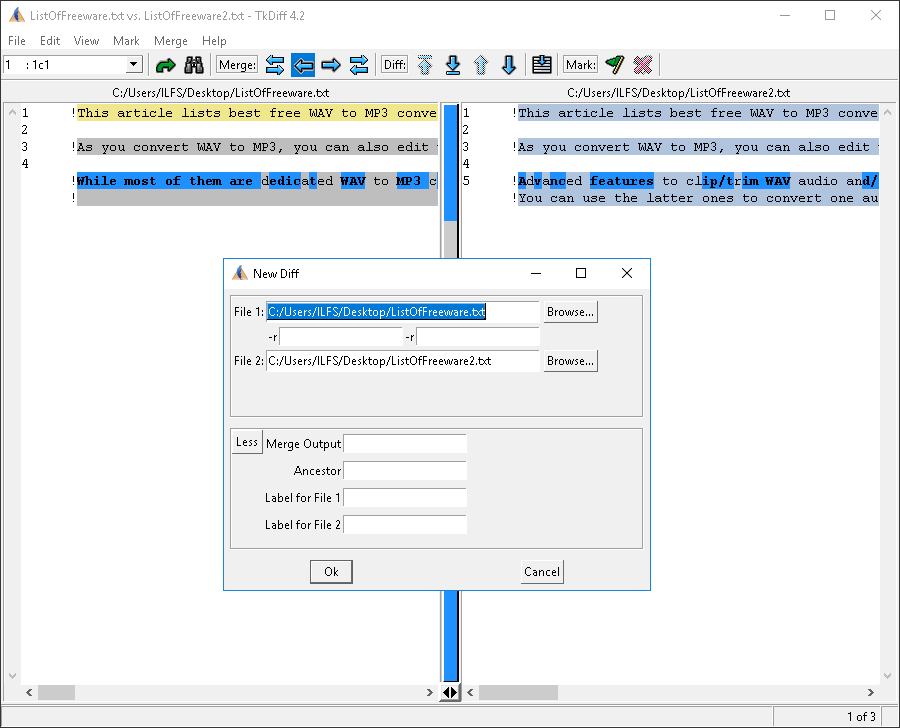Click the File 1 path field
Image resolution: width=900 pixels, height=728 pixels.
click(x=402, y=312)
